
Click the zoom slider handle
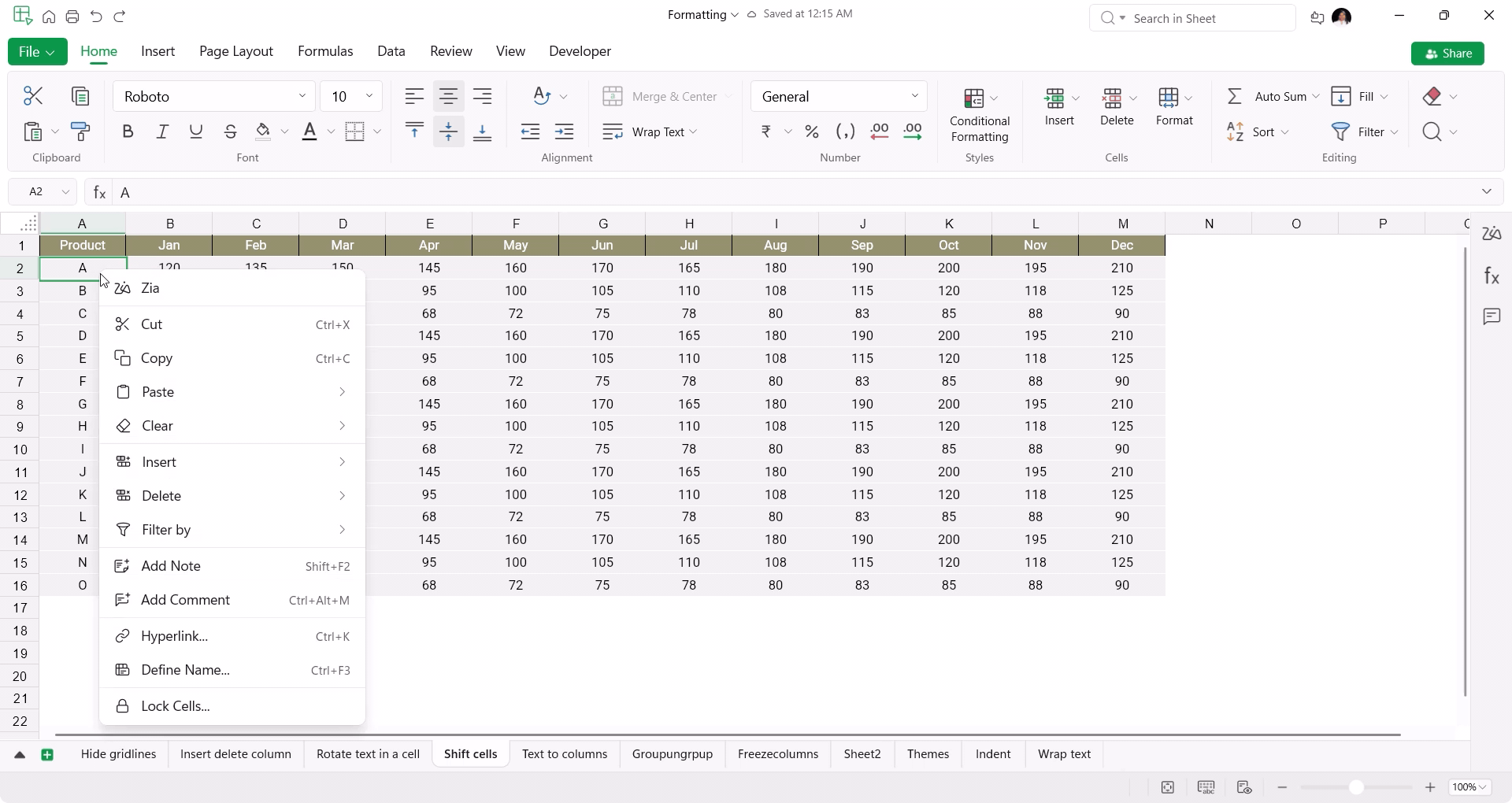(1355, 787)
